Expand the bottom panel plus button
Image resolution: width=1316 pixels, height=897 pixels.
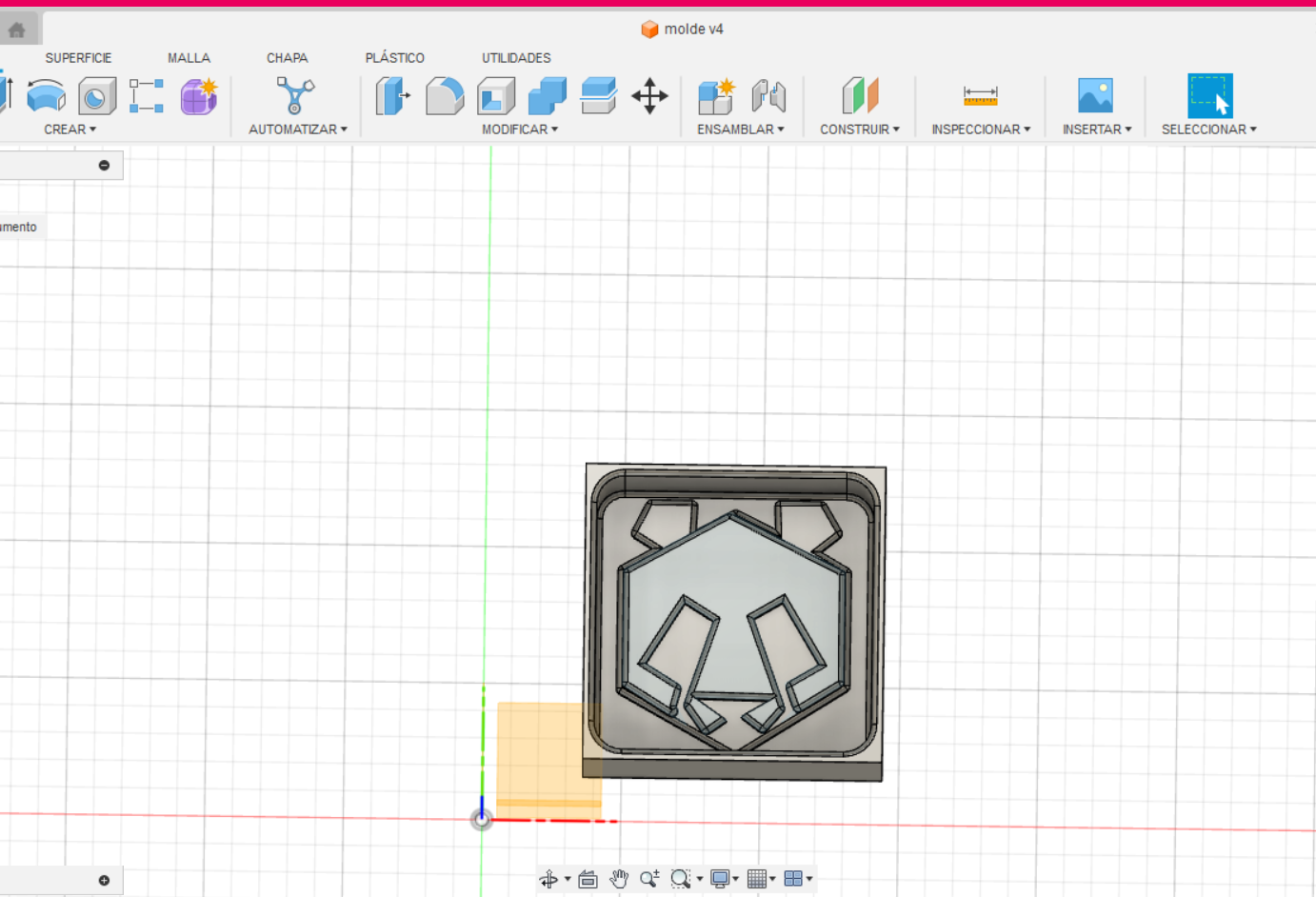click(104, 881)
